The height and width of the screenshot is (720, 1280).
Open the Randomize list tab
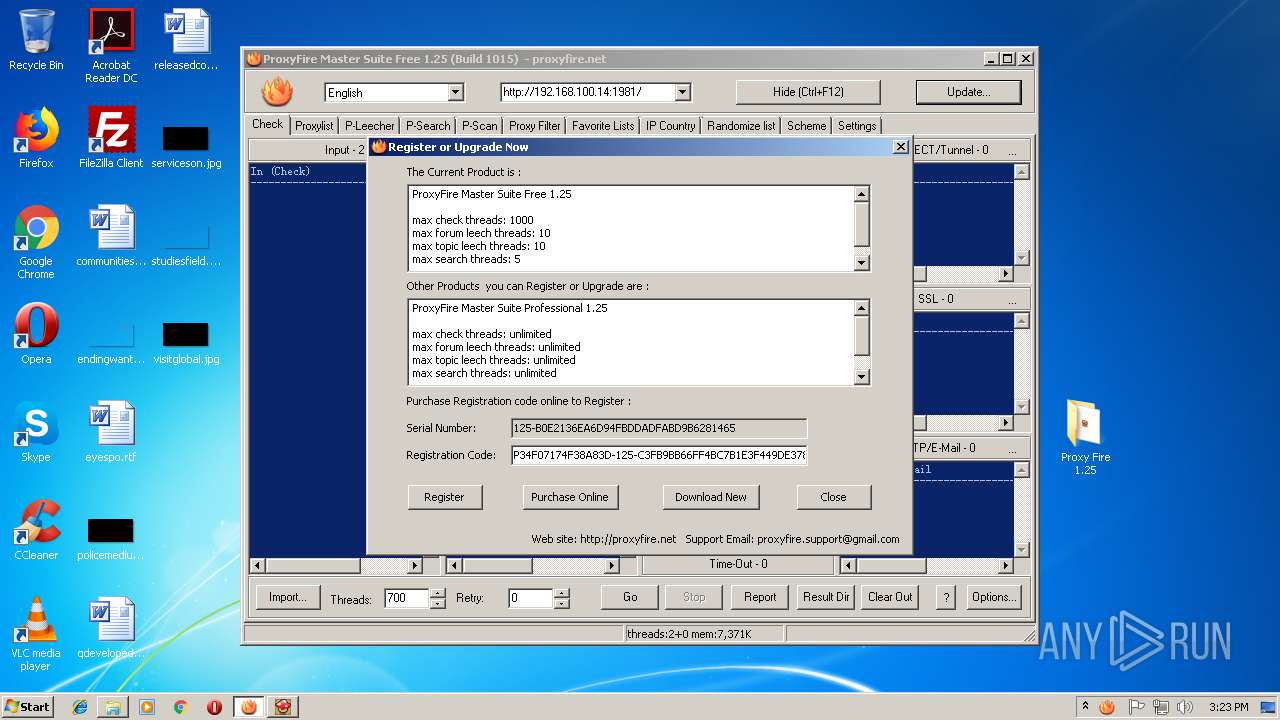click(741, 126)
